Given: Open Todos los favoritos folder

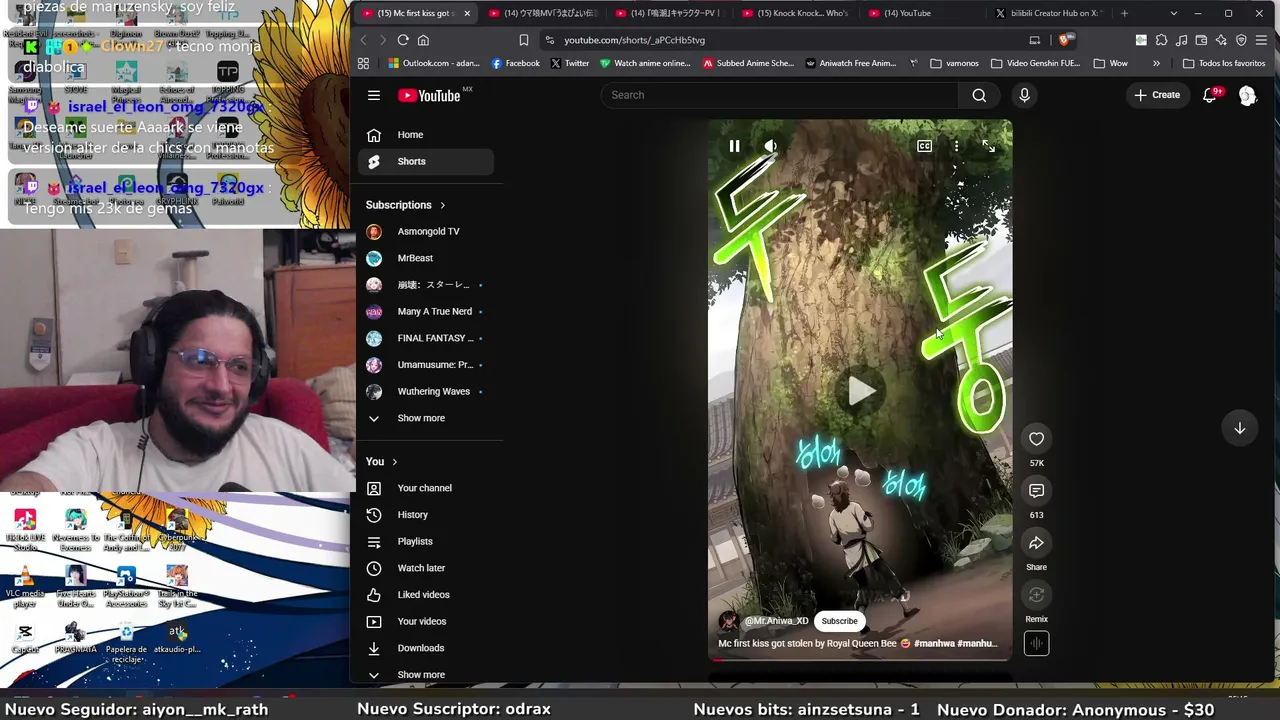Looking at the screenshot, I should tap(1224, 63).
